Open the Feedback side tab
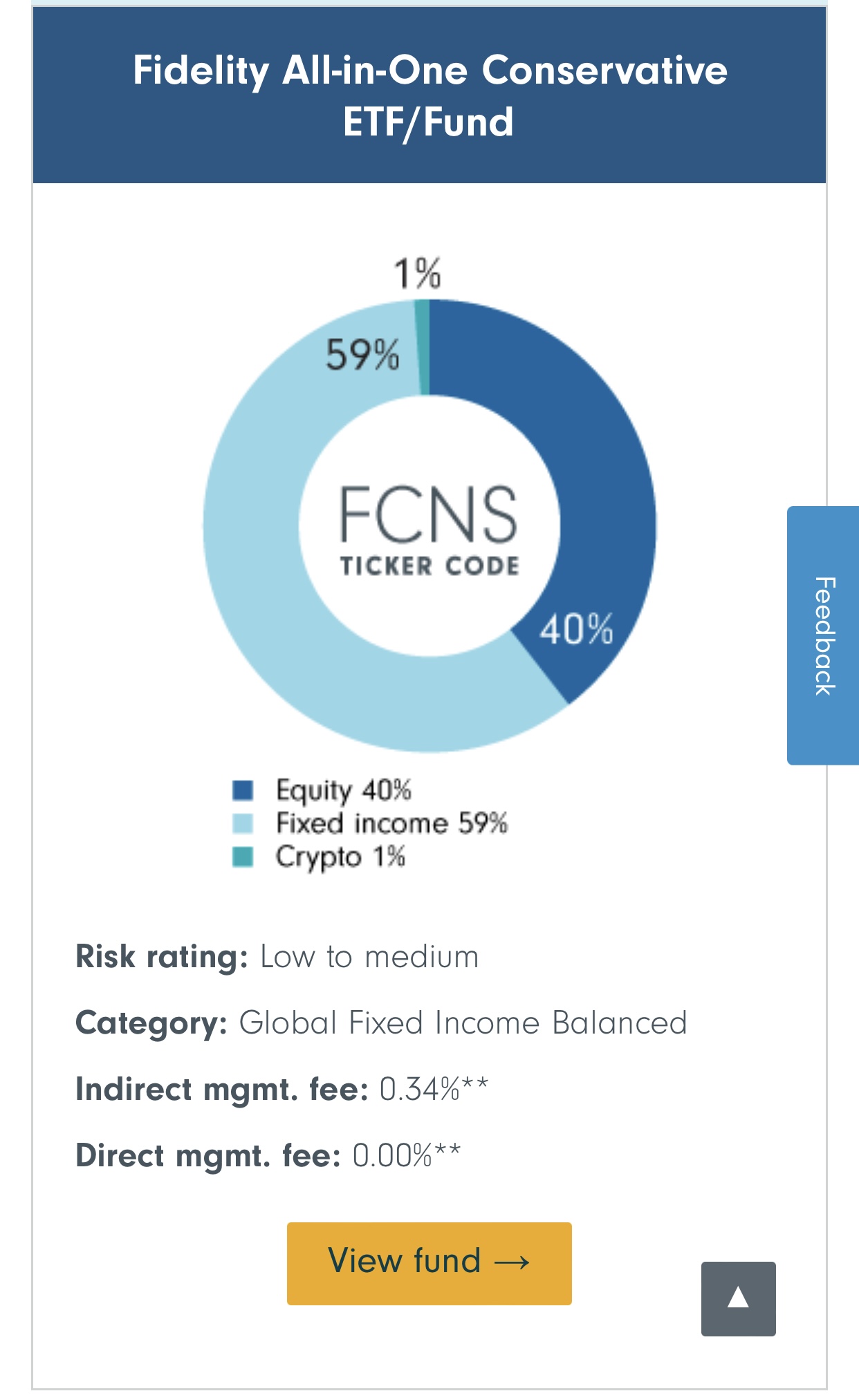859x1400 pixels. click(823, 635)
